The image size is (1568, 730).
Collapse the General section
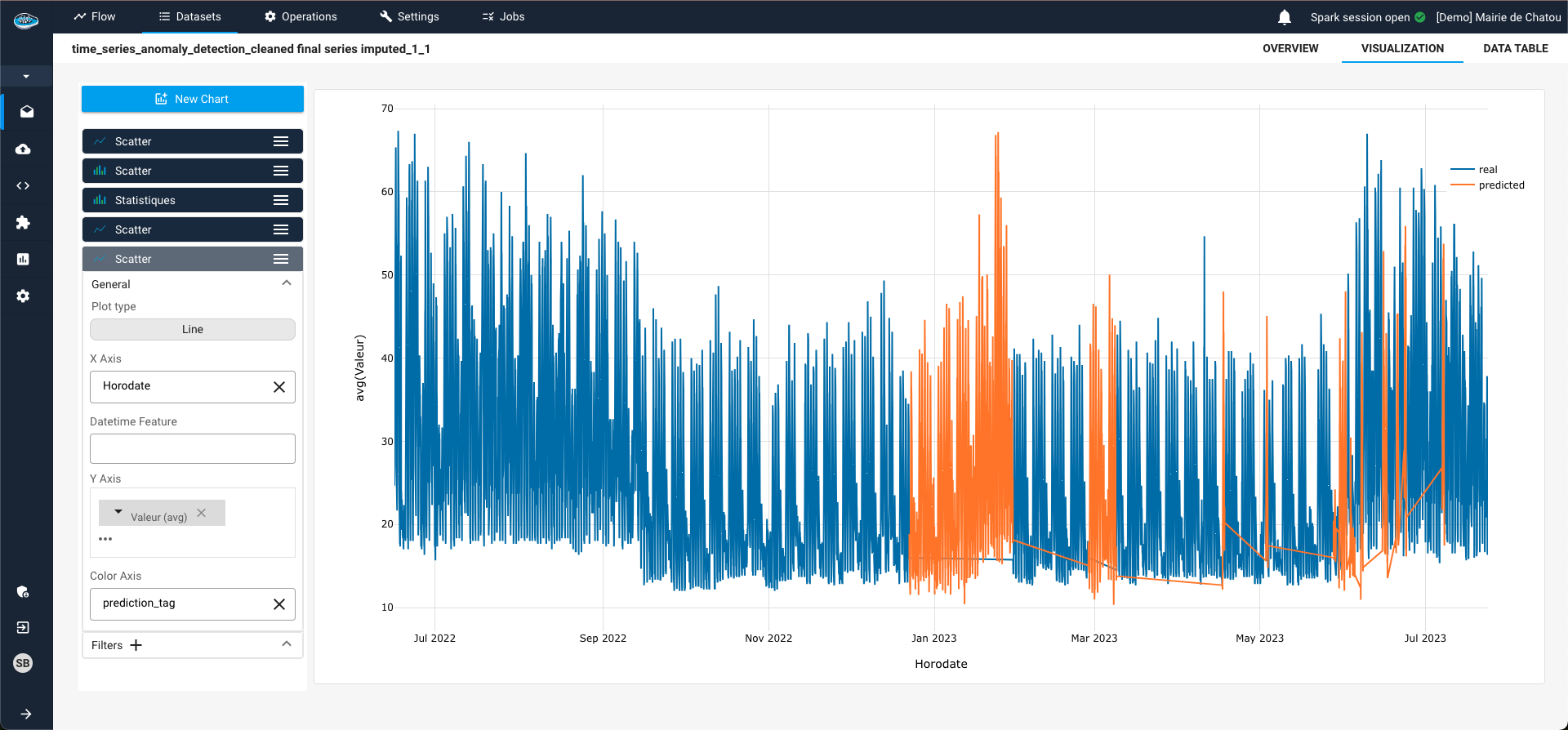pyautogui.click(x=286, y=283)
